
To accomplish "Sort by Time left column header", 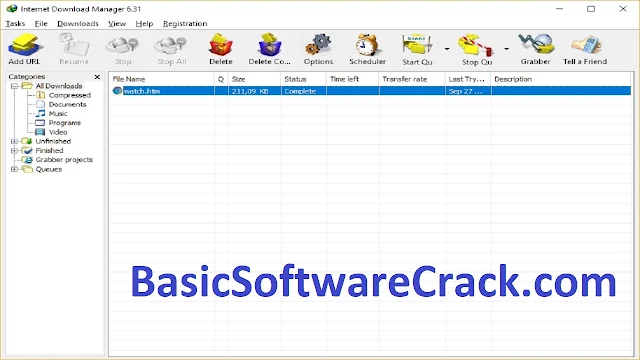I will (x=353, y=79).
